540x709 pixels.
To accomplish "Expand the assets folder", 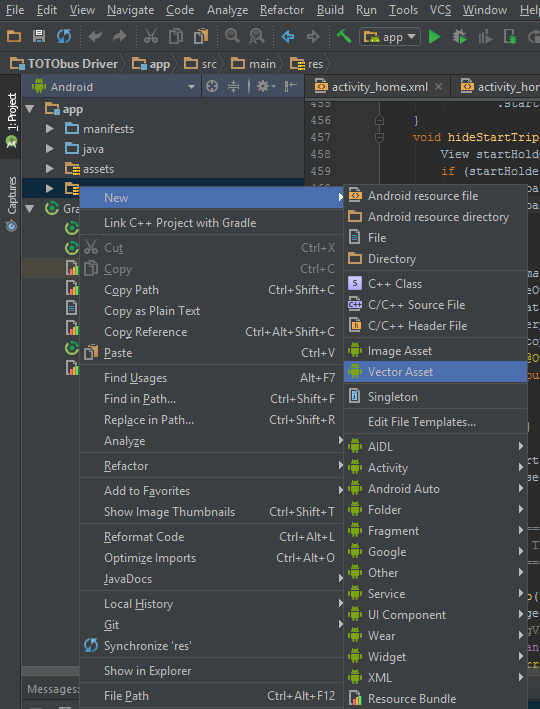I will tap(50, 169).
